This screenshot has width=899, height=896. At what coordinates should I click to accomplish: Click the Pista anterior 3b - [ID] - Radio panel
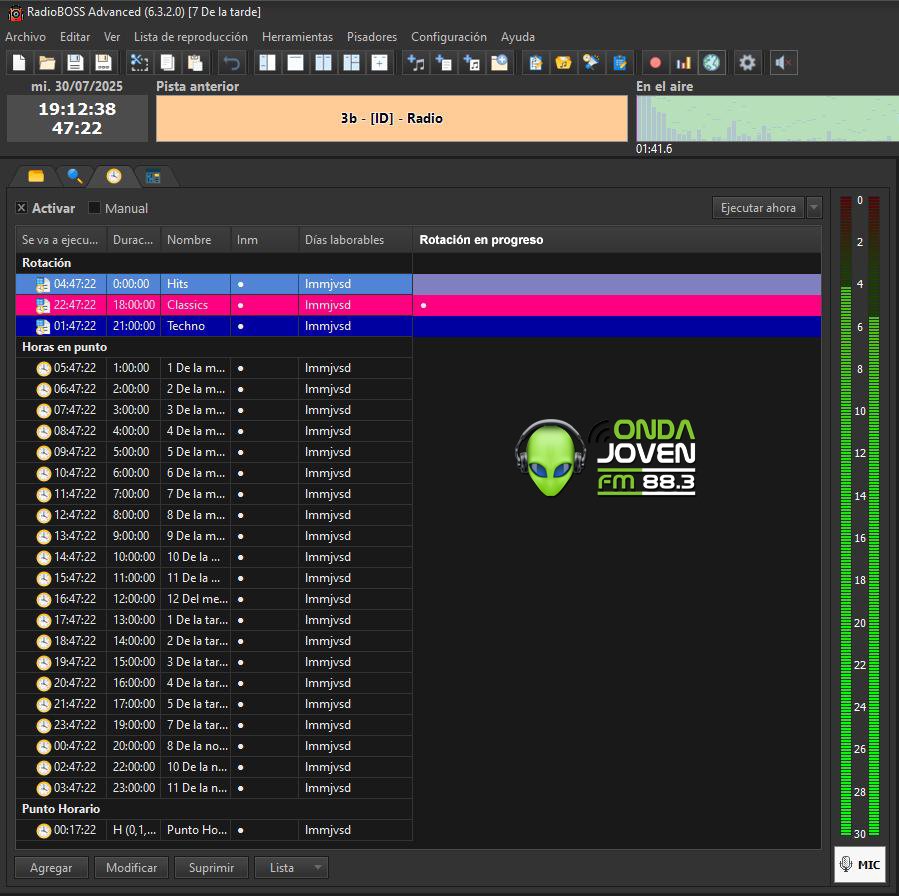(x=392, y=118)
